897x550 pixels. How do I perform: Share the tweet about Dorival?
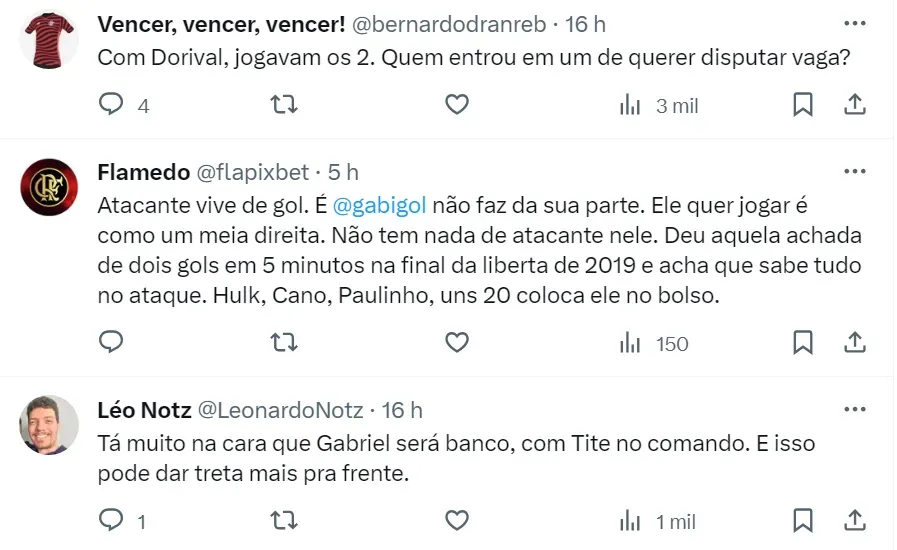tap(855, 105)
